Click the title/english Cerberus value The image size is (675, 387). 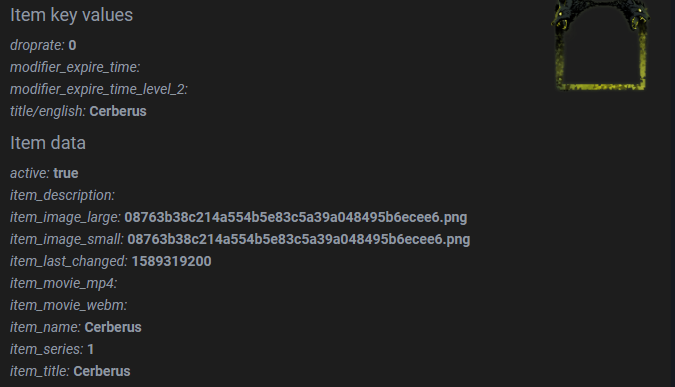click(x=118, y=111)
